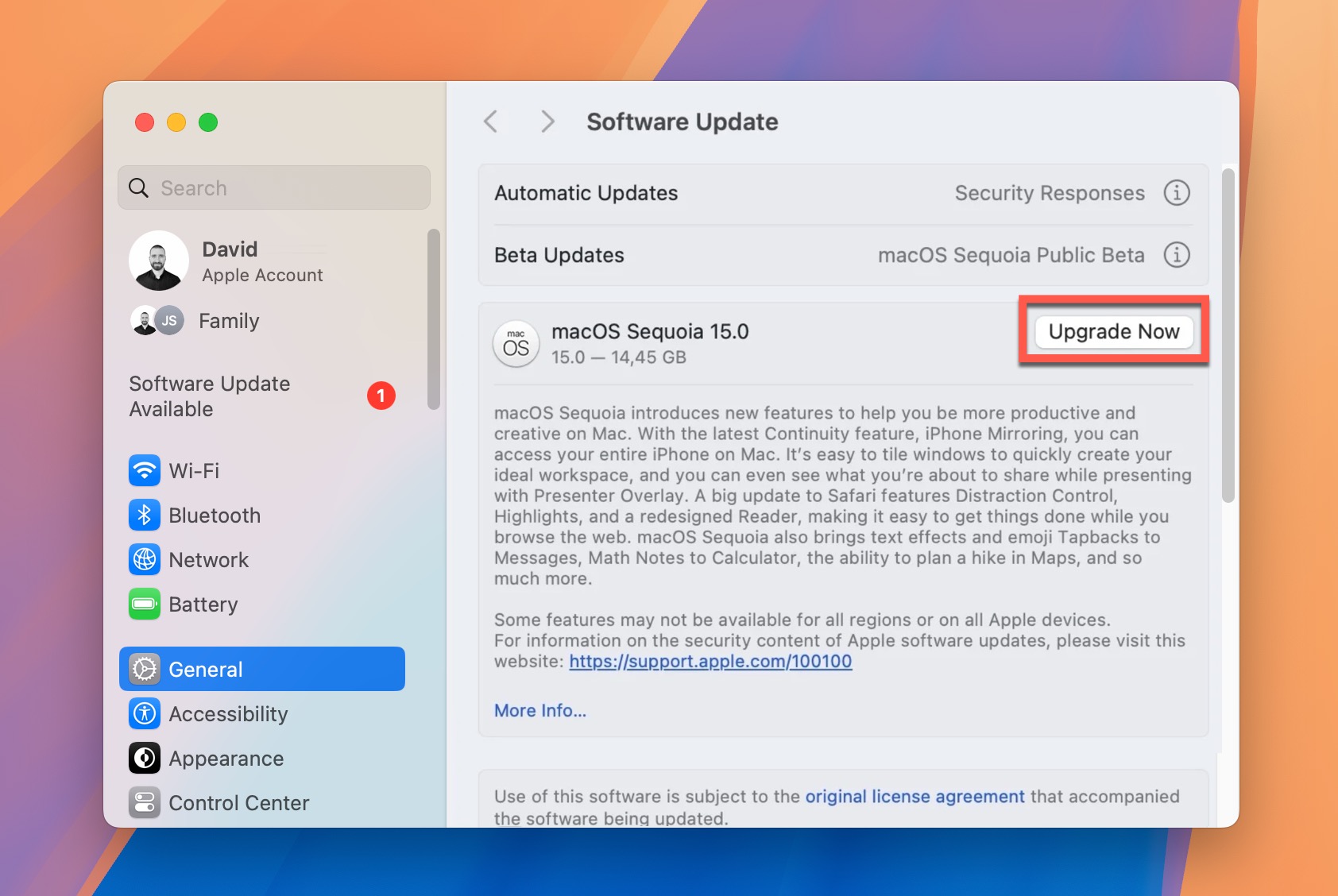Click the macOS Sequoia 15.0 title
This screenshot has width=1338, height=896.
point(650,331)
